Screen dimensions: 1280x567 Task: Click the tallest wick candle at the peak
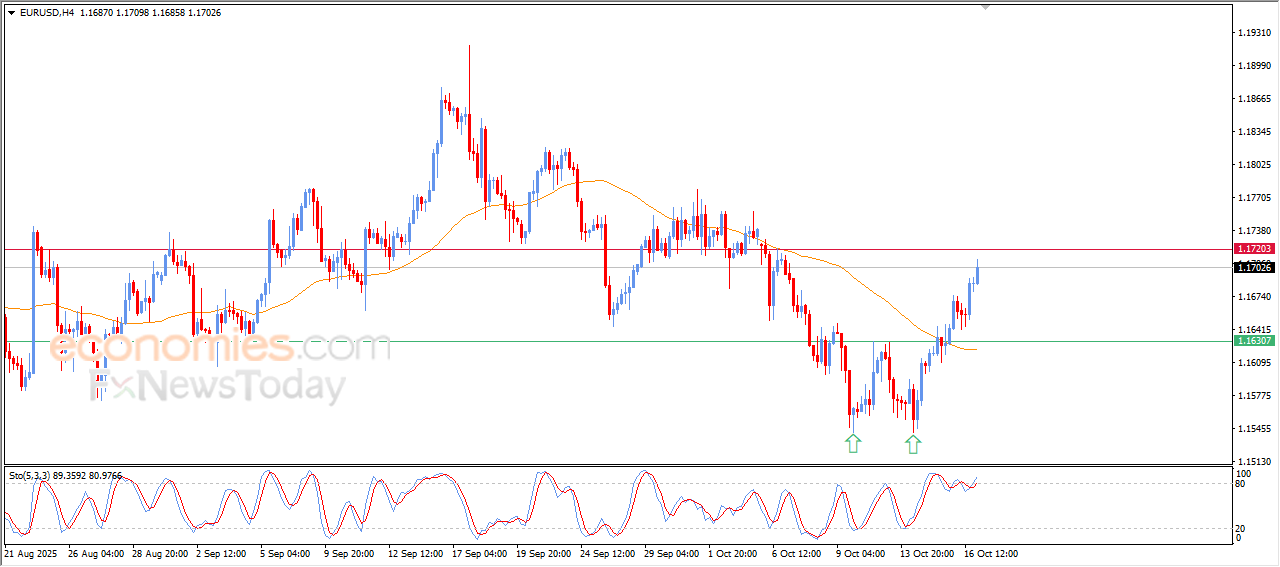[469, 100]
